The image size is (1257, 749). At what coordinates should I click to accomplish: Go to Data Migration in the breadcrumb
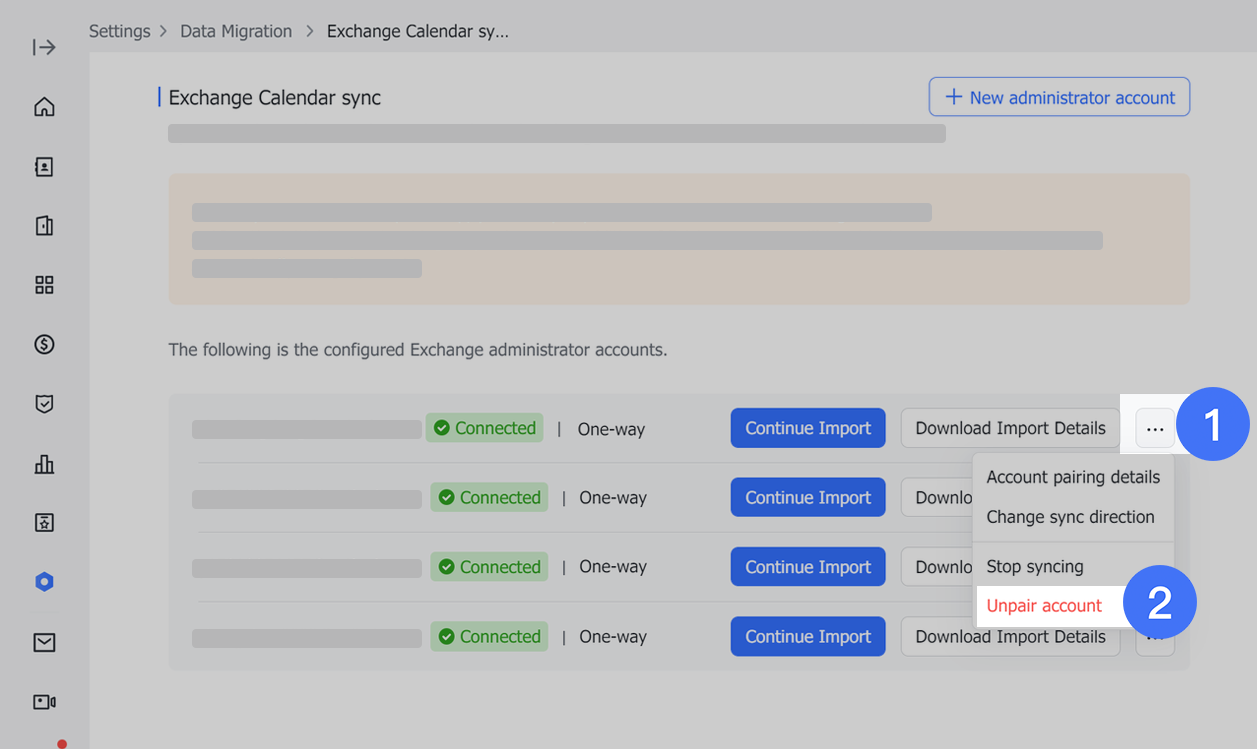pos(236,31)
